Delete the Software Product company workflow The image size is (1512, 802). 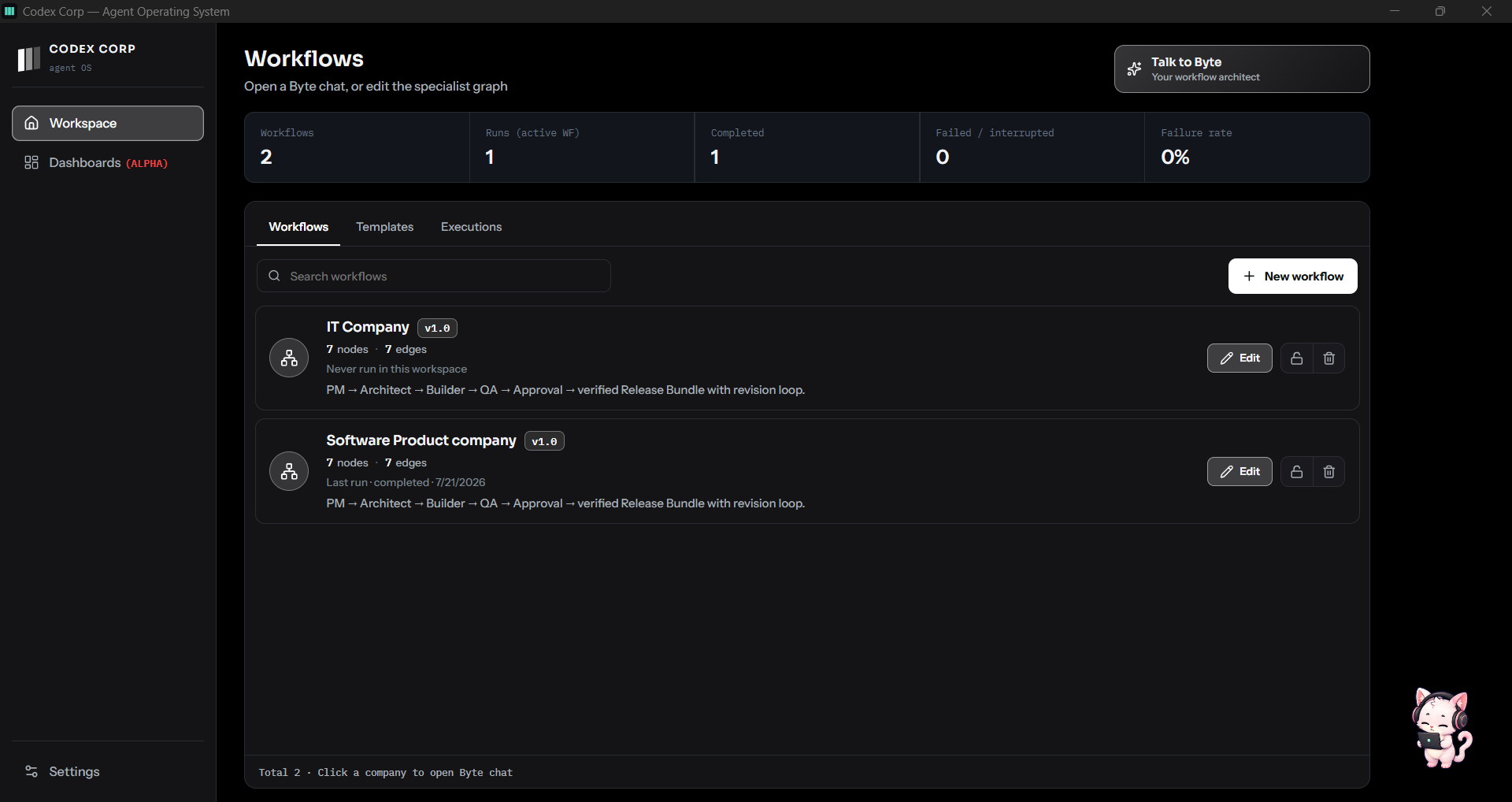1329,471
